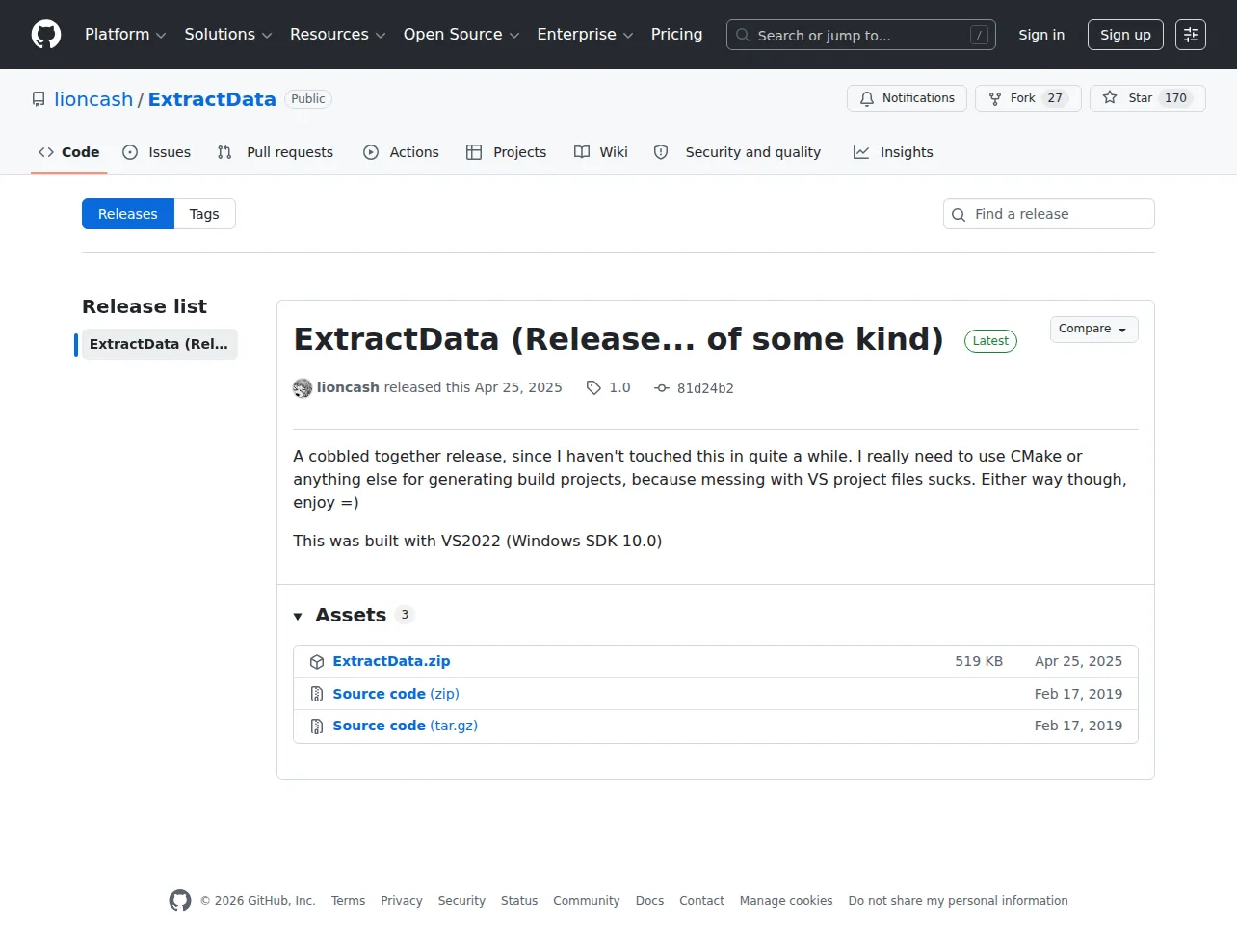Image resolution: width=1237 pixels, height=952 pixels.
Task: Download Source code (tar.gz)
Action: (x=405, y=726)
